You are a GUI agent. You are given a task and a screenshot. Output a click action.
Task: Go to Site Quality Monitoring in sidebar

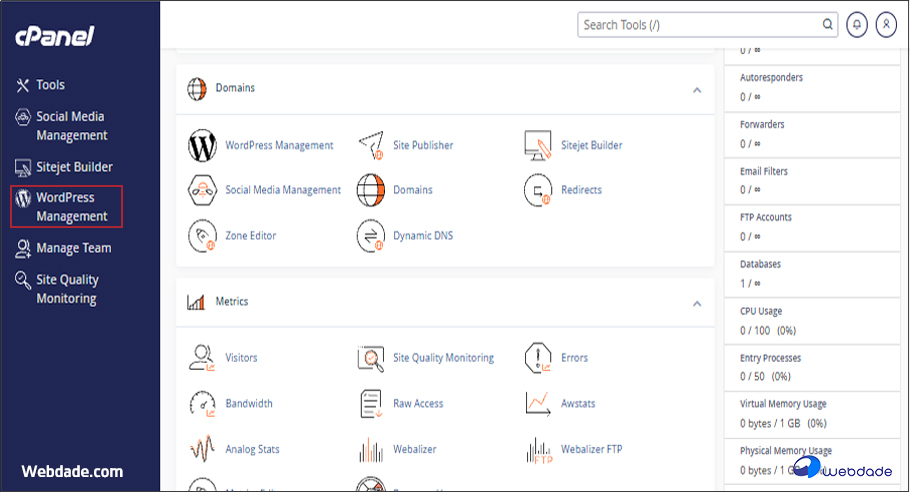tap(67, 289)
